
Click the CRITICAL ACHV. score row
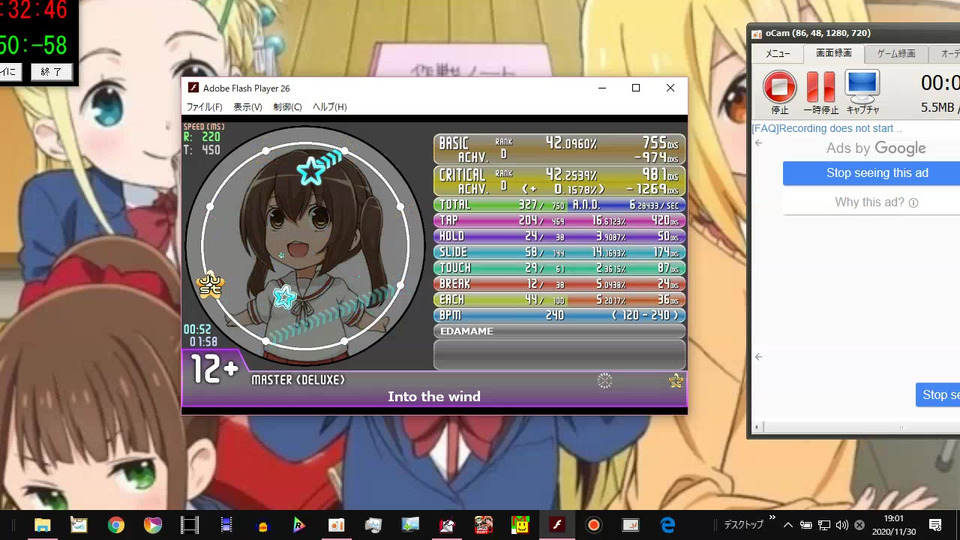[559, 181]
